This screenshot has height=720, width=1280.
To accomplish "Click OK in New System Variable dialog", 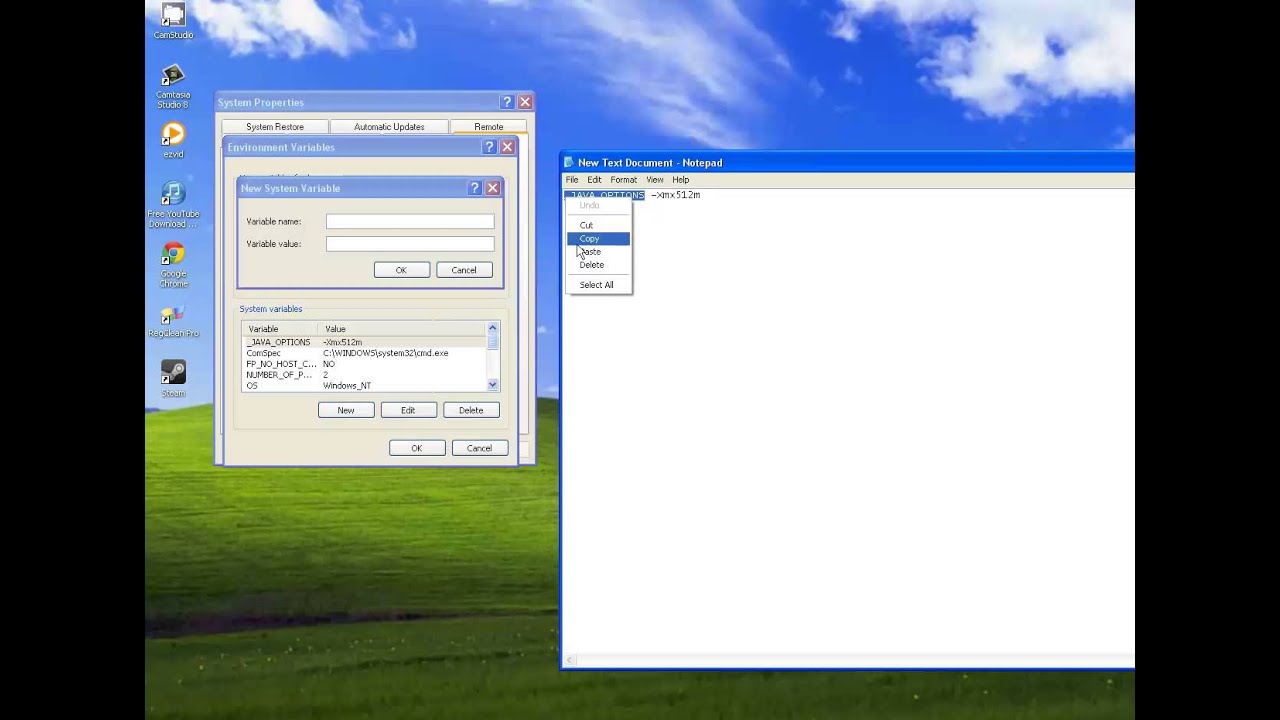I will (401, 270).
